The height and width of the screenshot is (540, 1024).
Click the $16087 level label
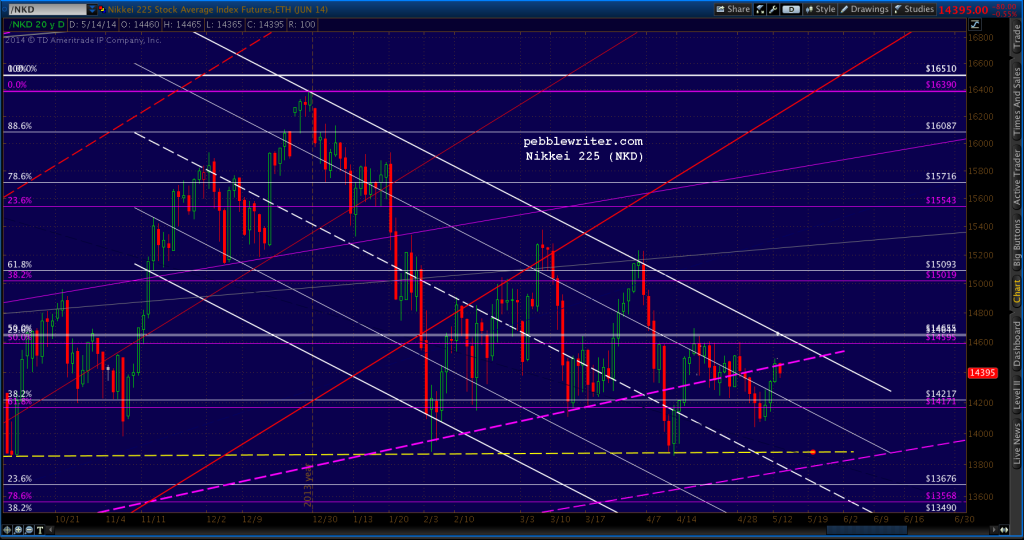941,126
